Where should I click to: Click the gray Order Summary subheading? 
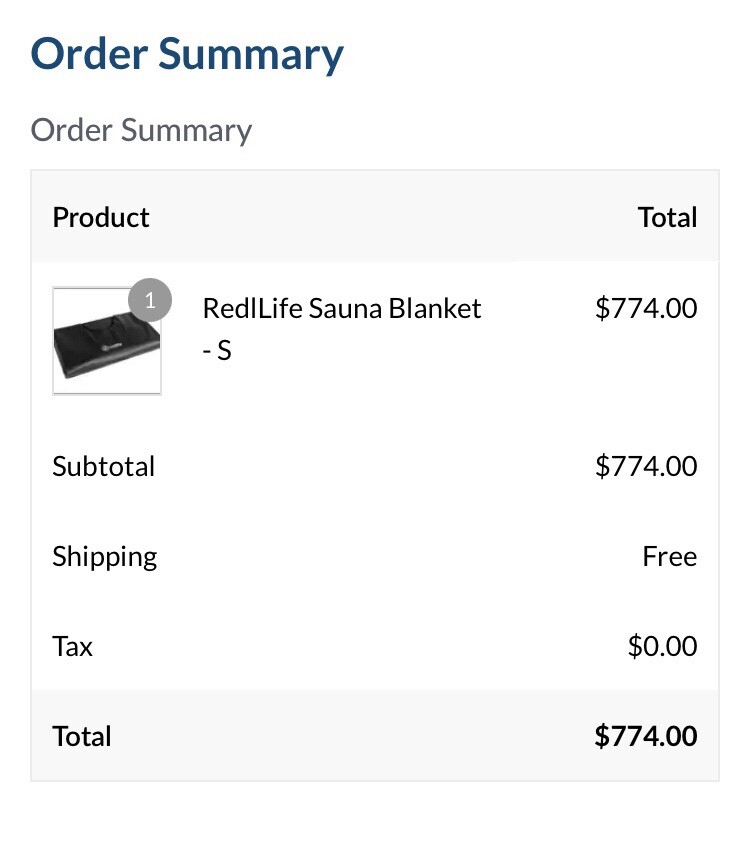pyautogui.click(x=141, y=130)
